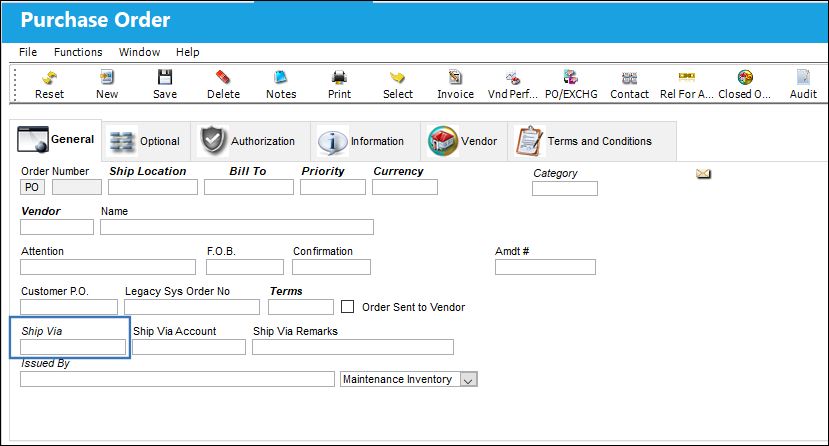This screenshot has height=446, width=829.
Task: Click the Bill To field
Action: pyautogui.click(x=249, y=187)
